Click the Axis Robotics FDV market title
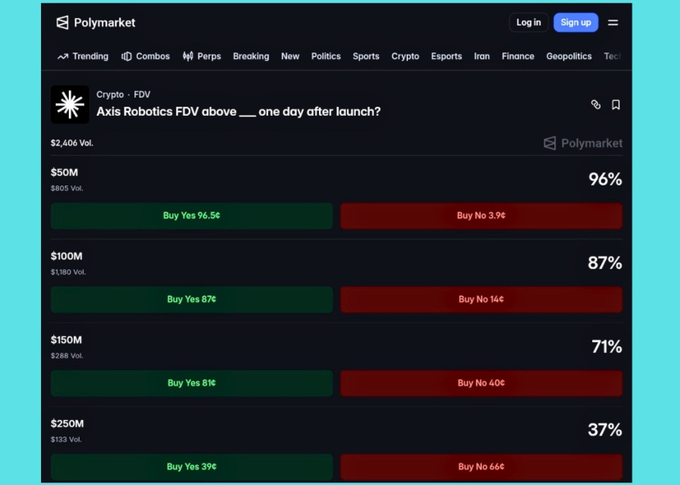The width and height of the screenshot is (680, 485). coord(239,112)
